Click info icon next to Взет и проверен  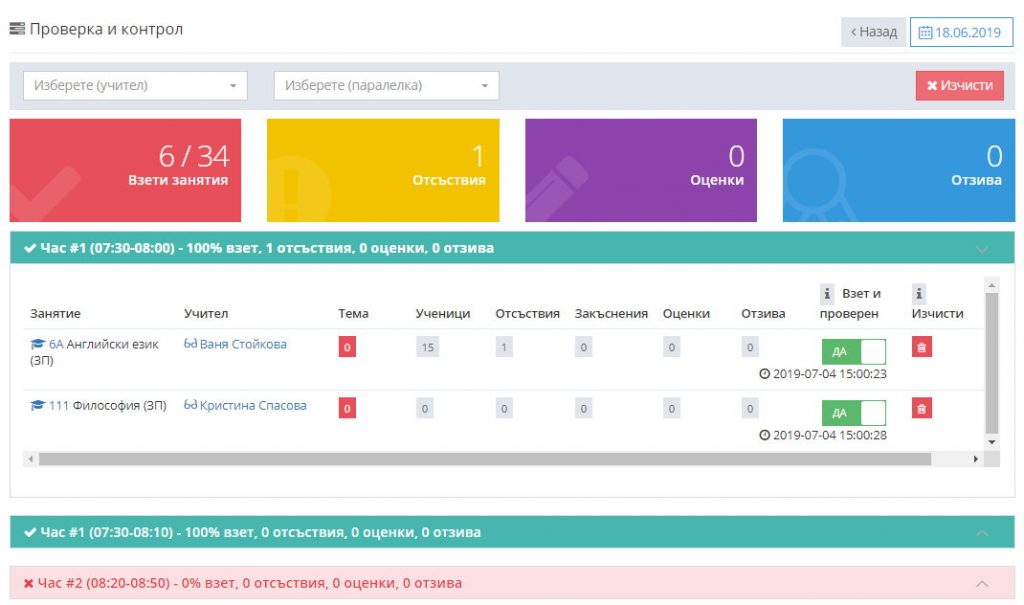tap(827, 294)
